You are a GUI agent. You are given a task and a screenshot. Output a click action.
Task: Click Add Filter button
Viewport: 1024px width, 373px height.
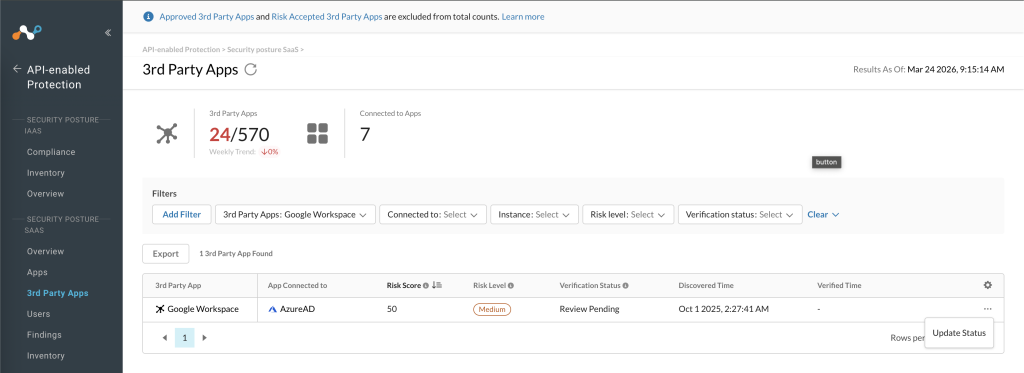[182, 214]
